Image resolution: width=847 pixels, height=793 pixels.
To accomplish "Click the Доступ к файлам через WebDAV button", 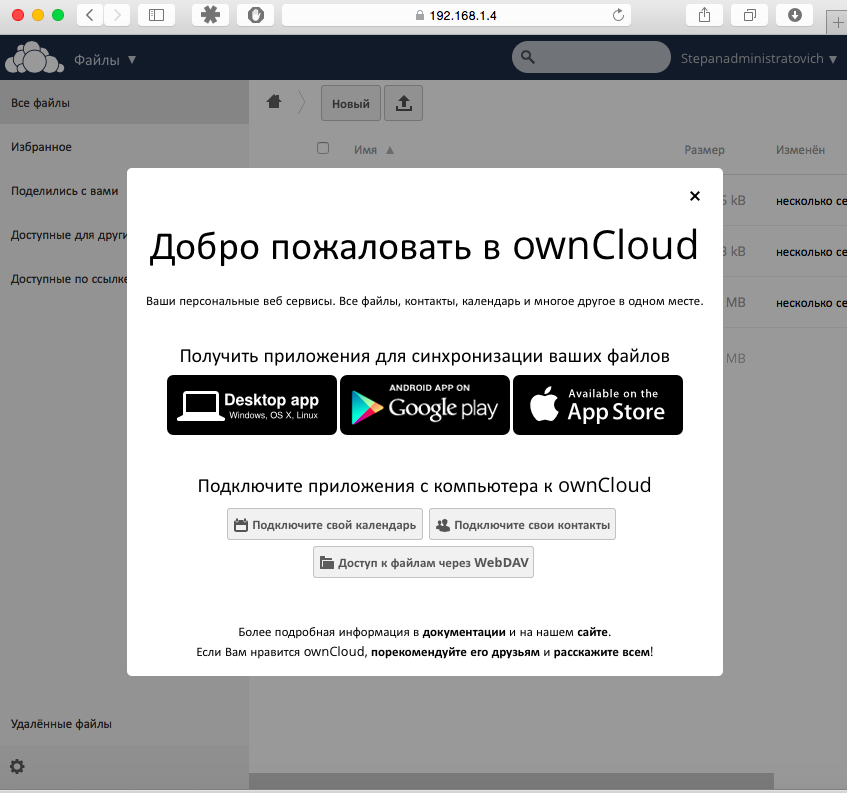I will pyautogui.click(x=423, y=561).
